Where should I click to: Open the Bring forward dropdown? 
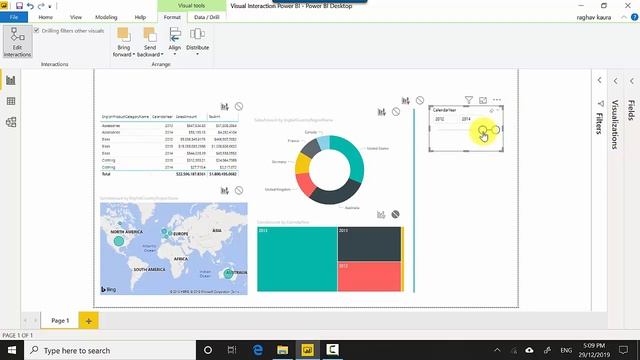point(124,42)
